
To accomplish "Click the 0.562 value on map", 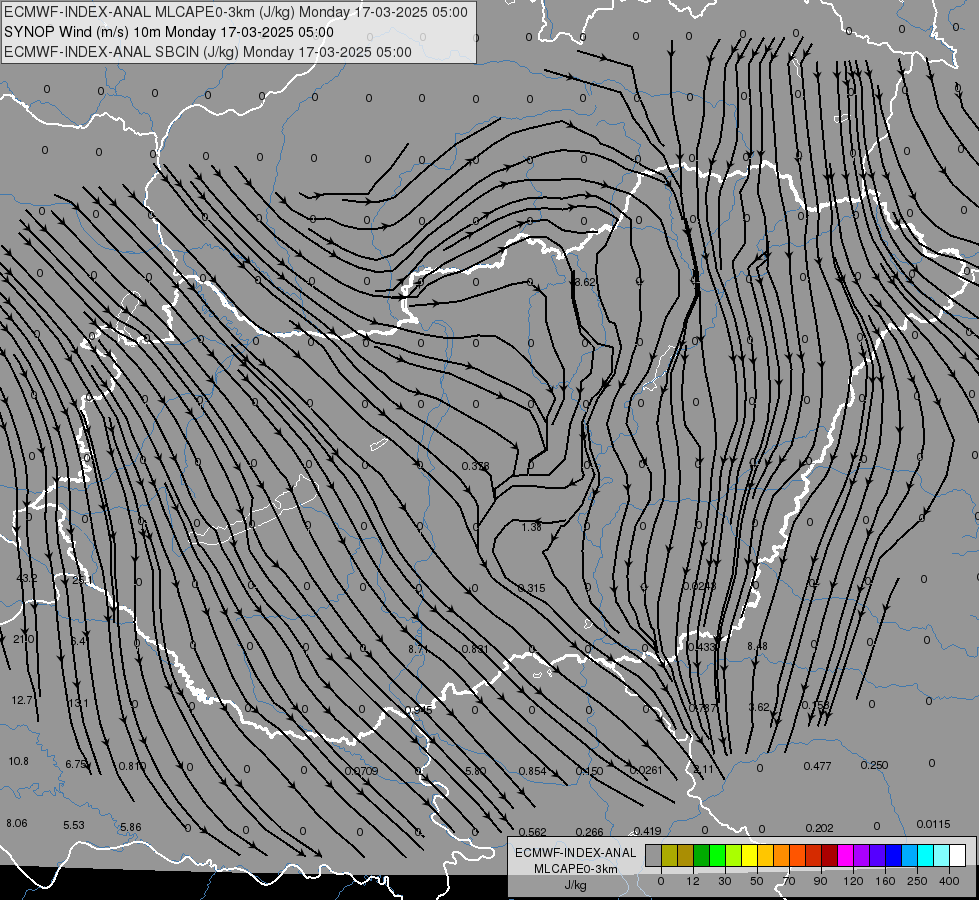I will coord(533,833).
